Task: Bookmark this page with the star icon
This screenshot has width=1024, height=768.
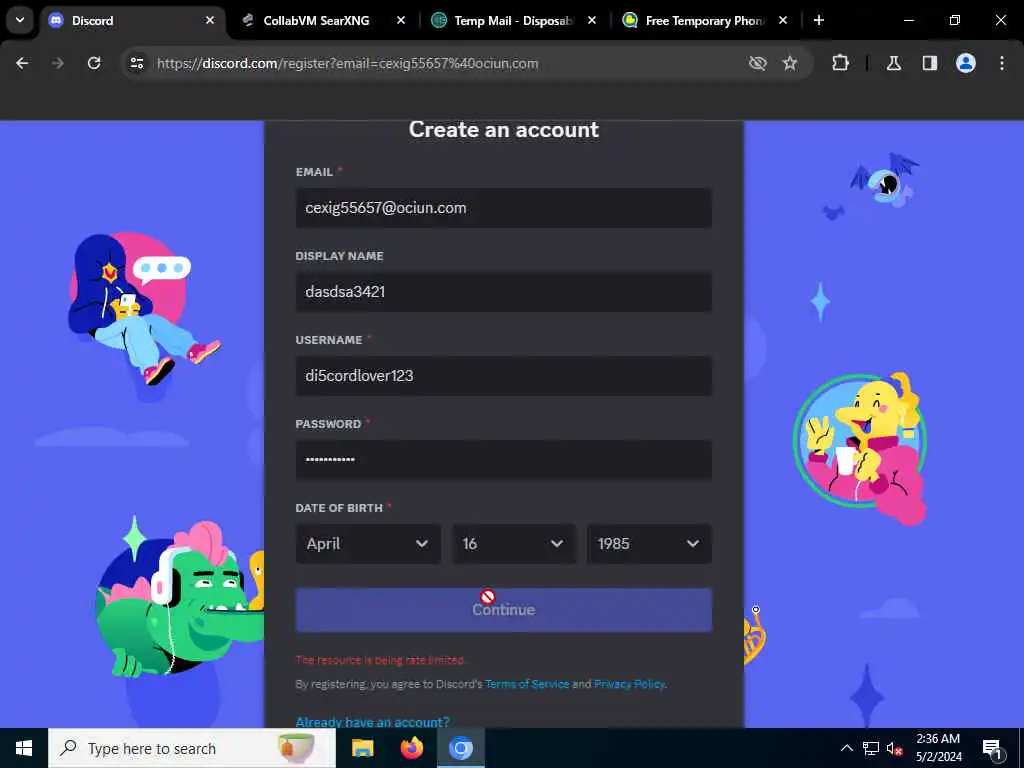Action: 790,63
